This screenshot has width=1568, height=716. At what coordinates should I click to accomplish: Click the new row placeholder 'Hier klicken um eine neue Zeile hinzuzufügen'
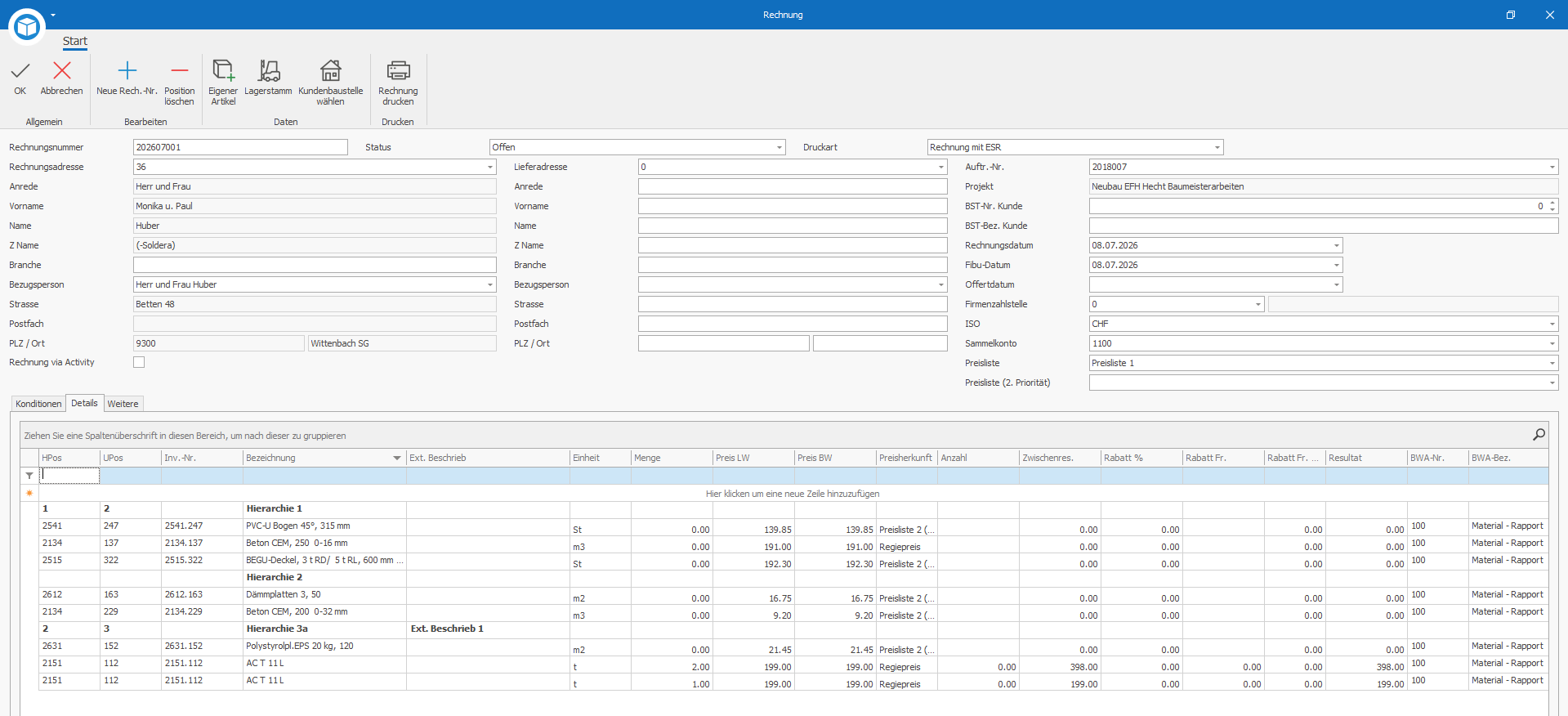coord(793,494)
